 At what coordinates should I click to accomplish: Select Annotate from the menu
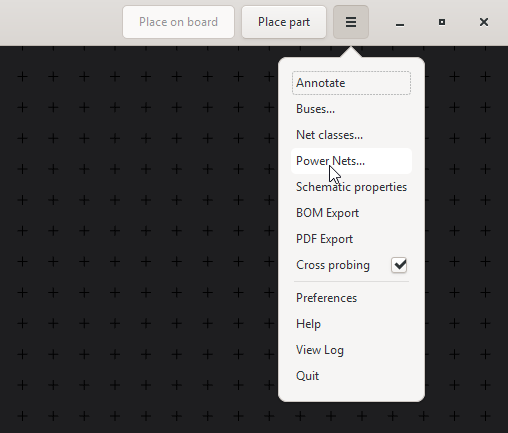(x=351, y=83)
